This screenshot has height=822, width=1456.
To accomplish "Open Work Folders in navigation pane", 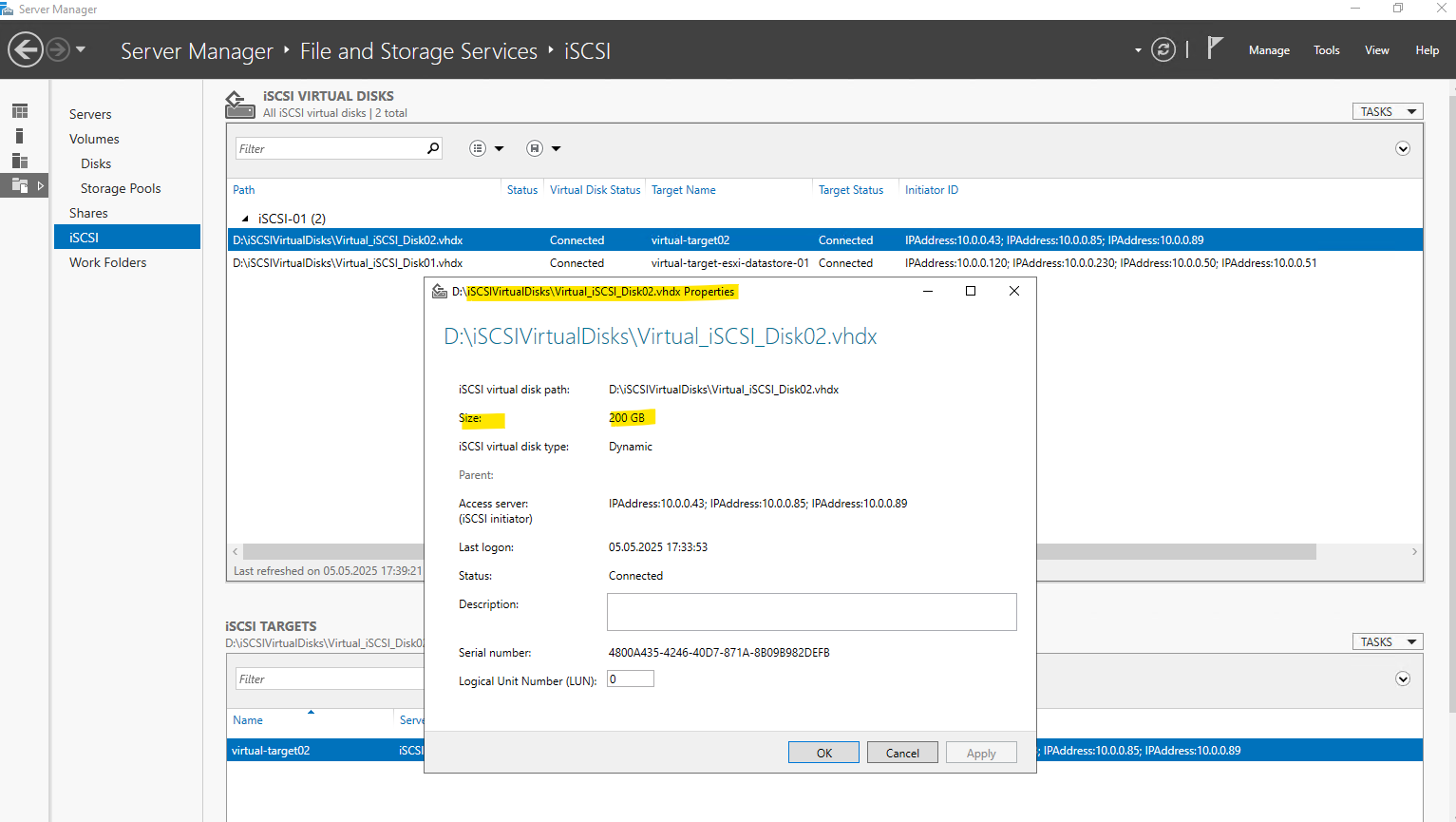I will point(107,262).
